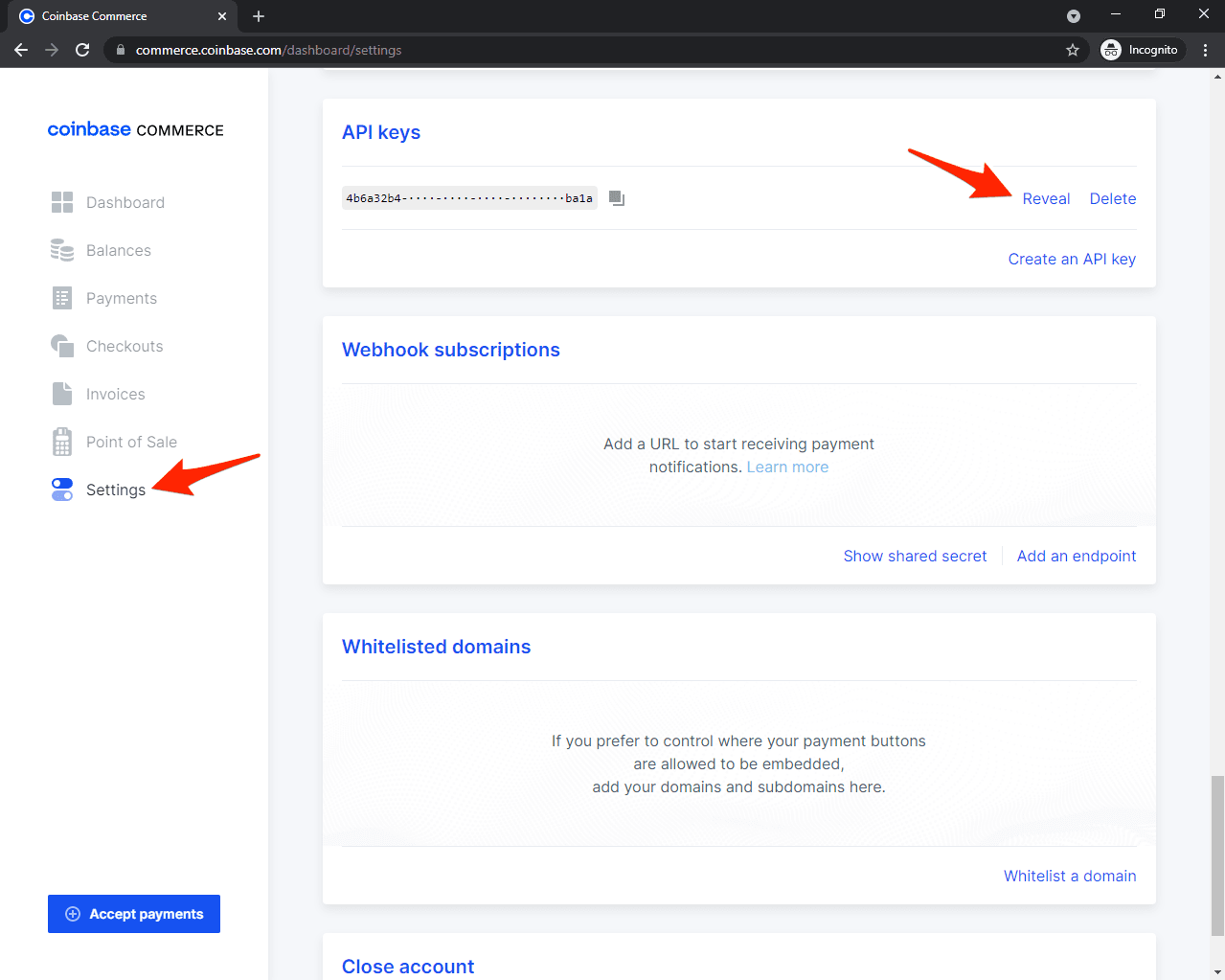Viewport: 1225px width, 980px height.
Task: Click the Settings toggle icon in sidebar
Action: point(62,490)
